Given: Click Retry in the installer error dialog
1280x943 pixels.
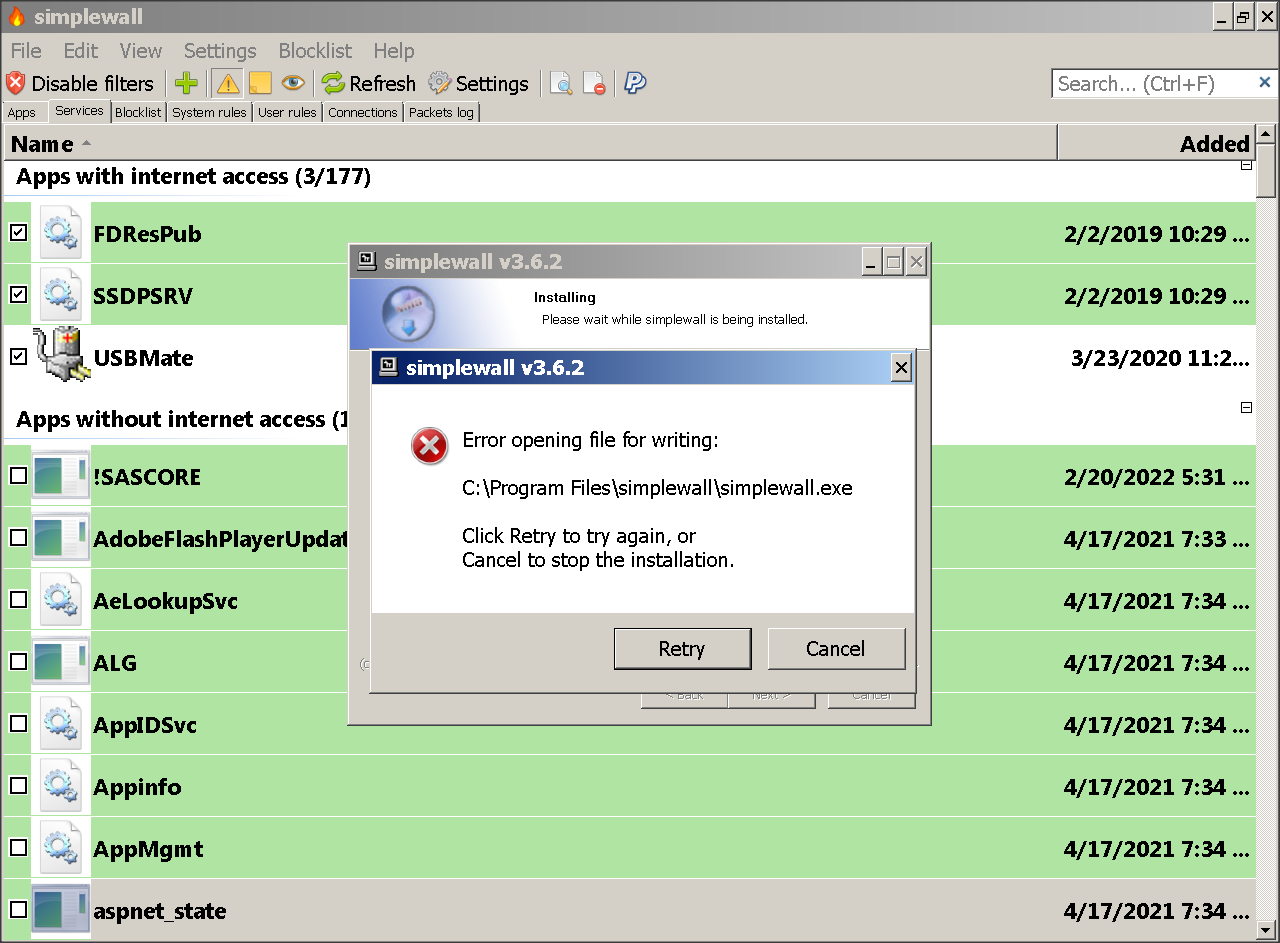Looking at the screenshot, I should pos(682,648).
